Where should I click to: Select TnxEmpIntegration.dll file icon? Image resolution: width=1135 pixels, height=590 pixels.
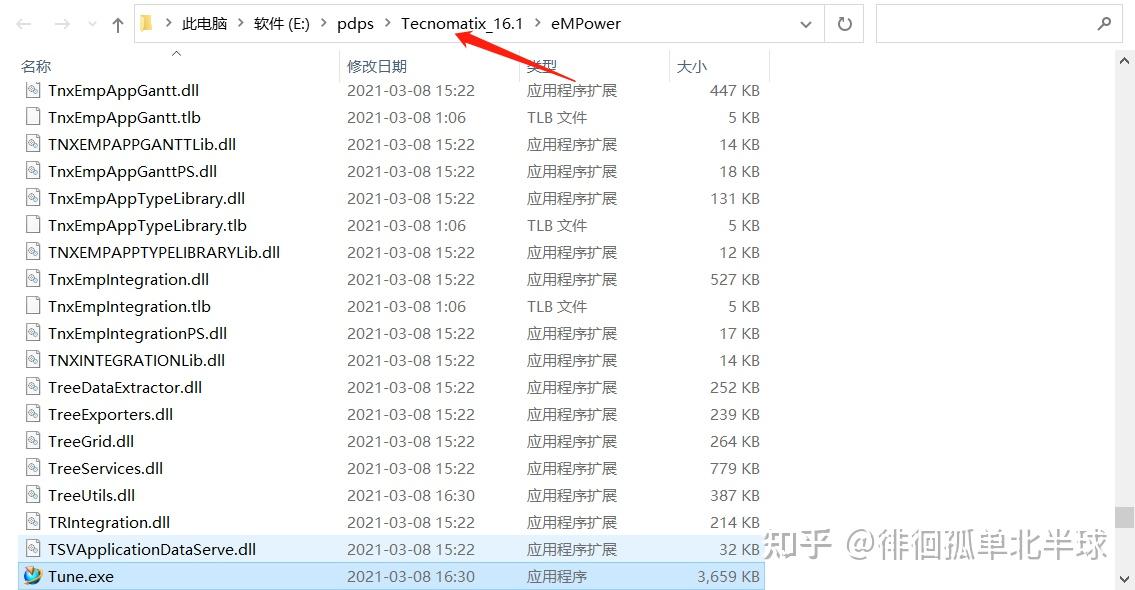(33, 279)
